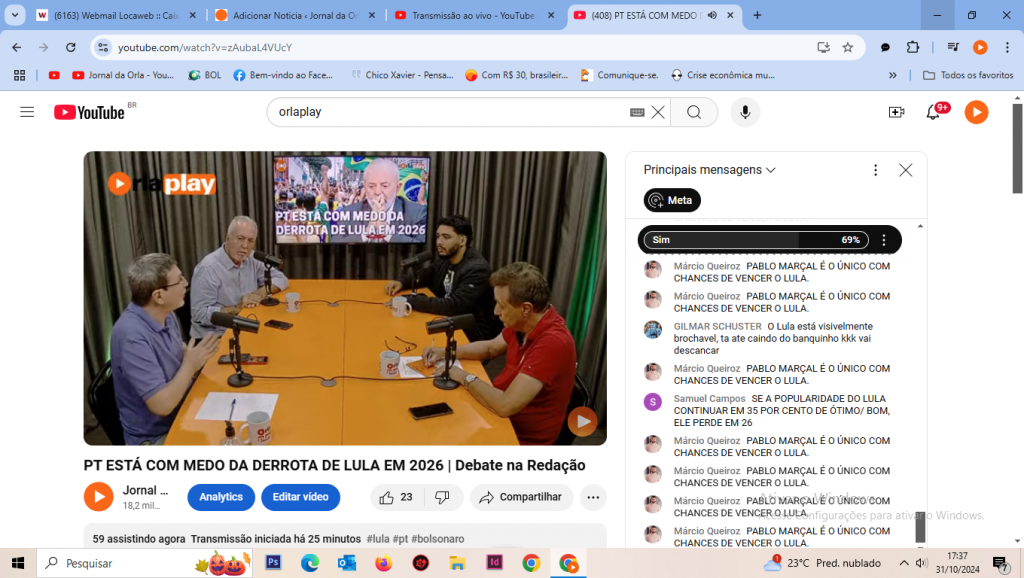Open the poll options menu beside 69%
Viewport: 1024px width, 578px height.
pos(884,240)
